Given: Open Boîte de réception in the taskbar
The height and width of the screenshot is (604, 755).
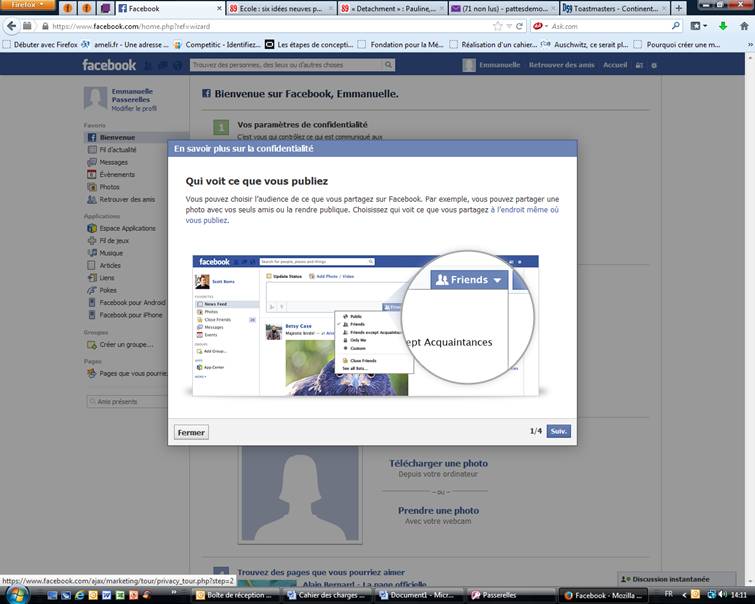Looking at the screenshot, I should (x=236, y=595).
